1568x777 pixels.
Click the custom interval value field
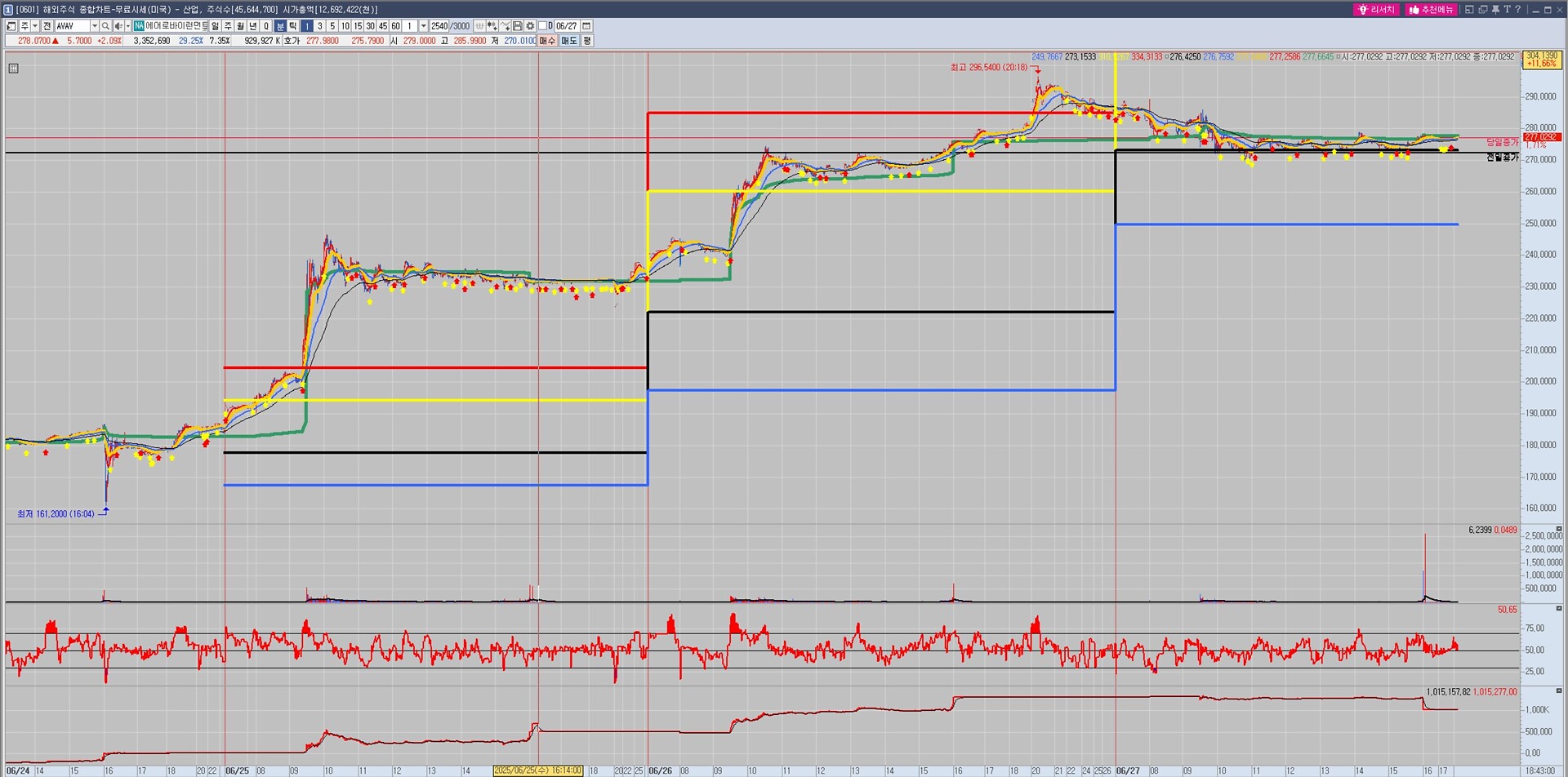(410, 26)
